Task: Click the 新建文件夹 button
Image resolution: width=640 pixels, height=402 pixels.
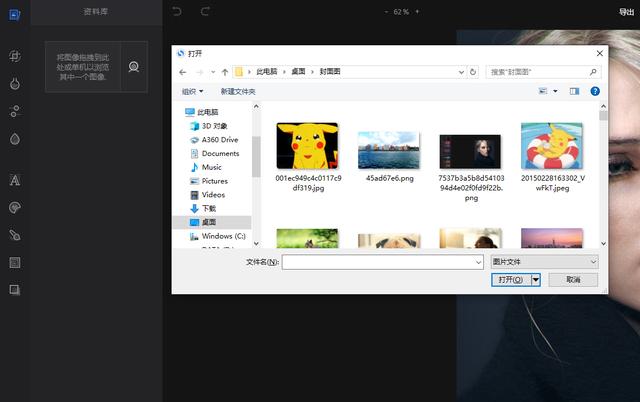Action: tap(237, 91)
